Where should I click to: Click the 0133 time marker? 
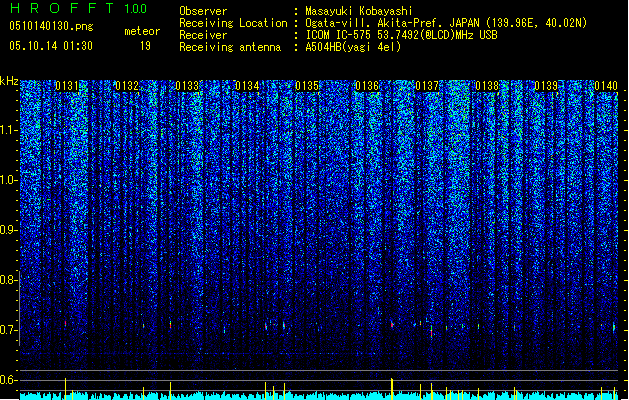[187, 86]
